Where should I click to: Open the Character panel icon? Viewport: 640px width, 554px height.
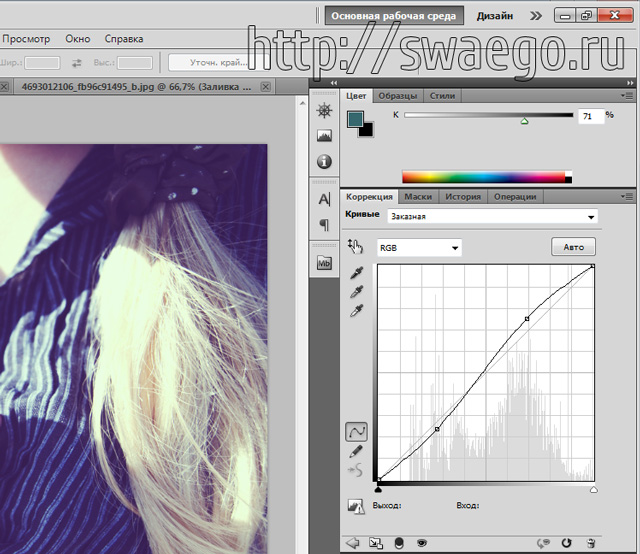click(324, 199)
